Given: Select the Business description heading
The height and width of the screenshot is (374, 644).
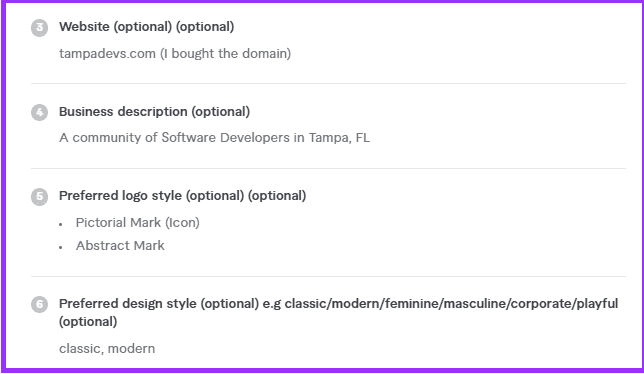Looking at the screenshot, I should pyautogui.click(x=154, y=112).
